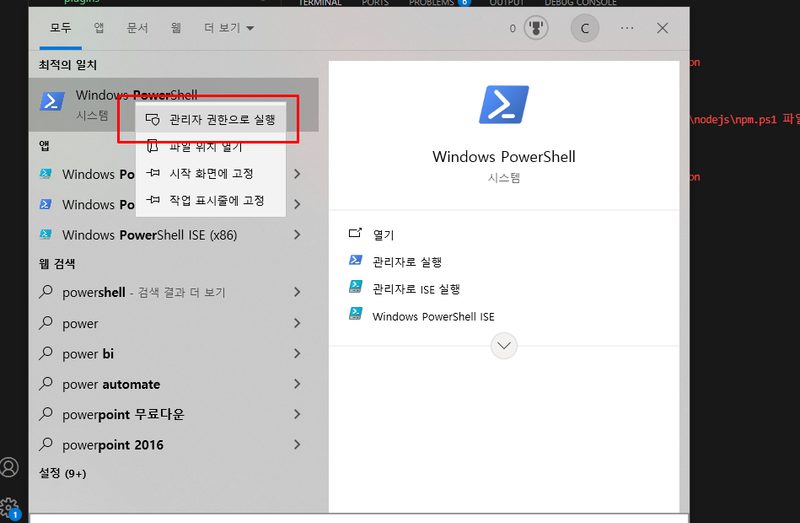Viewport: 800px width, 523px height.
Task: Click 열기 in the preview pane
Action: click(383, 235)
